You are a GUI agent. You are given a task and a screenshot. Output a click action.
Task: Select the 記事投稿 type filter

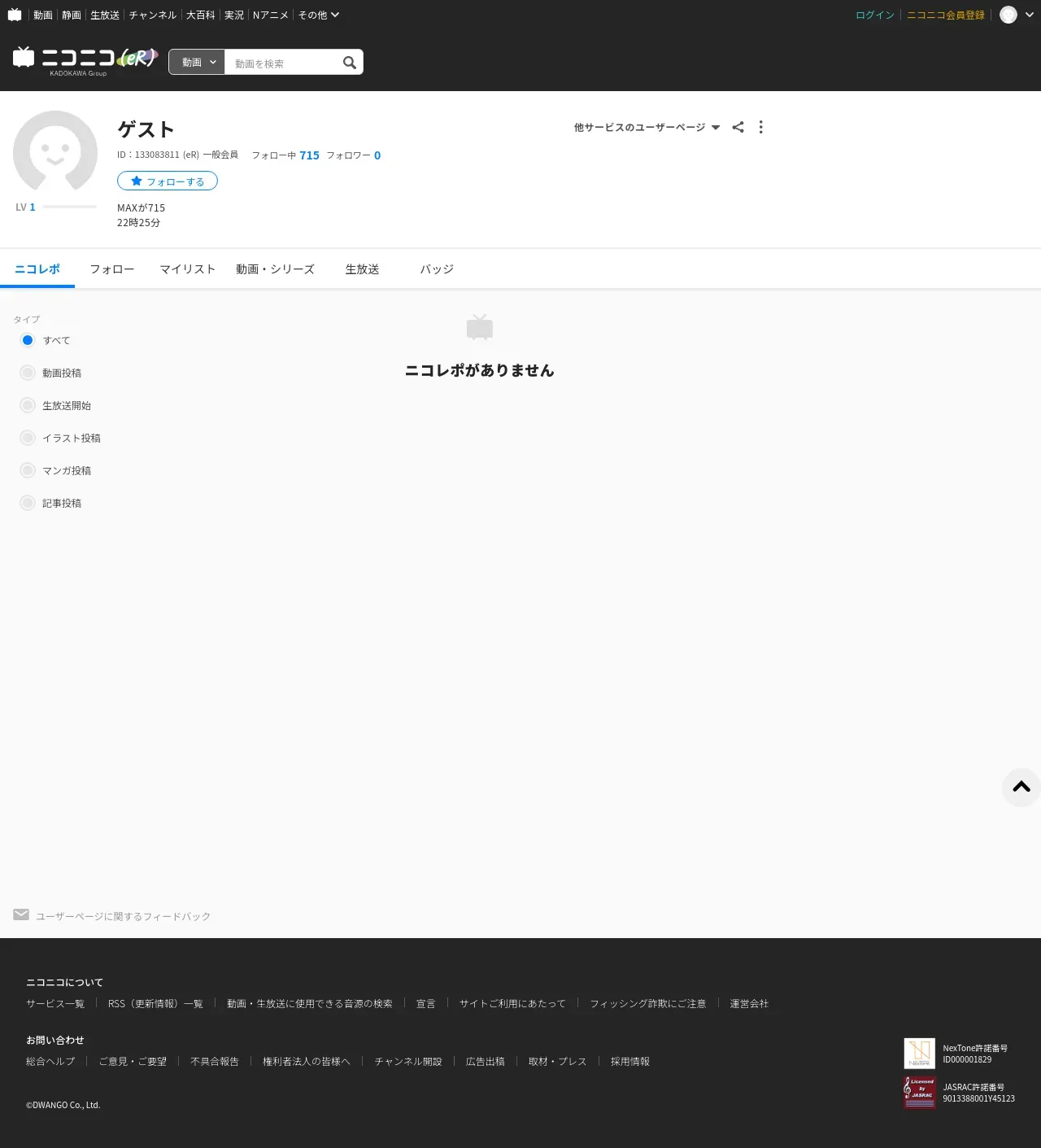coord(50,503)
